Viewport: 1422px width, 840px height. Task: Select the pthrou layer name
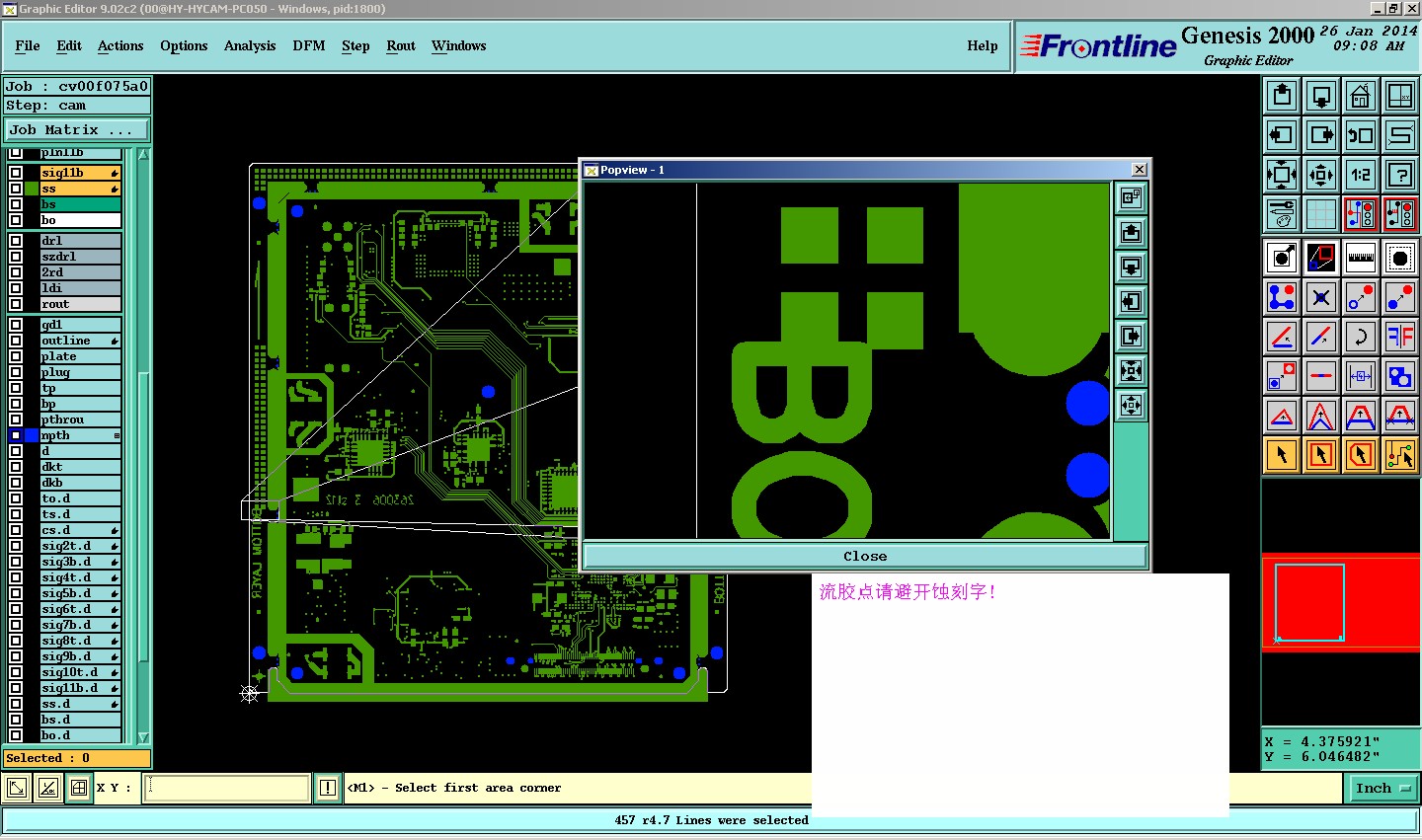click(81, 420)
